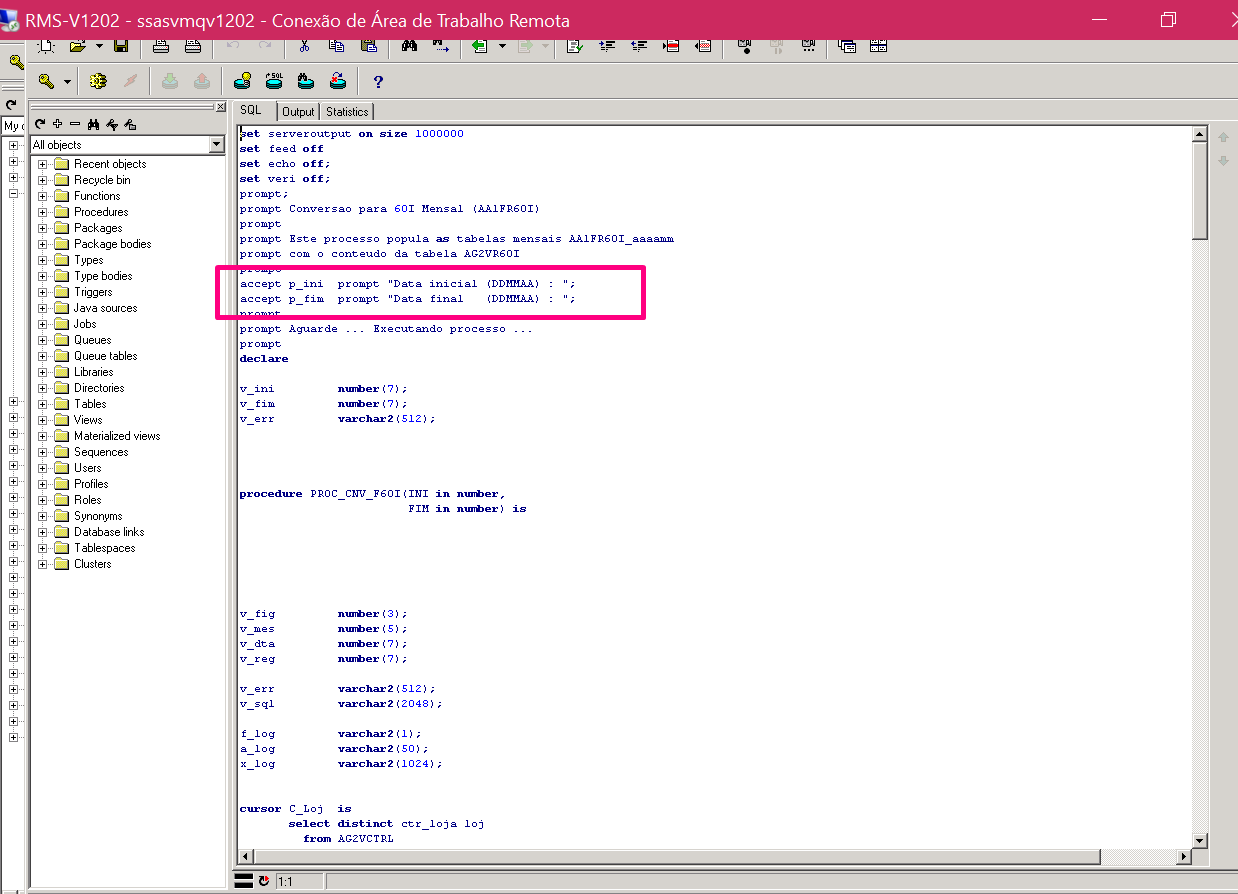Select the Tablespaces tree item
Image resolution: width=1238 pixels, height=894 pixels.
pyautogui.click(x=104, y=548)
